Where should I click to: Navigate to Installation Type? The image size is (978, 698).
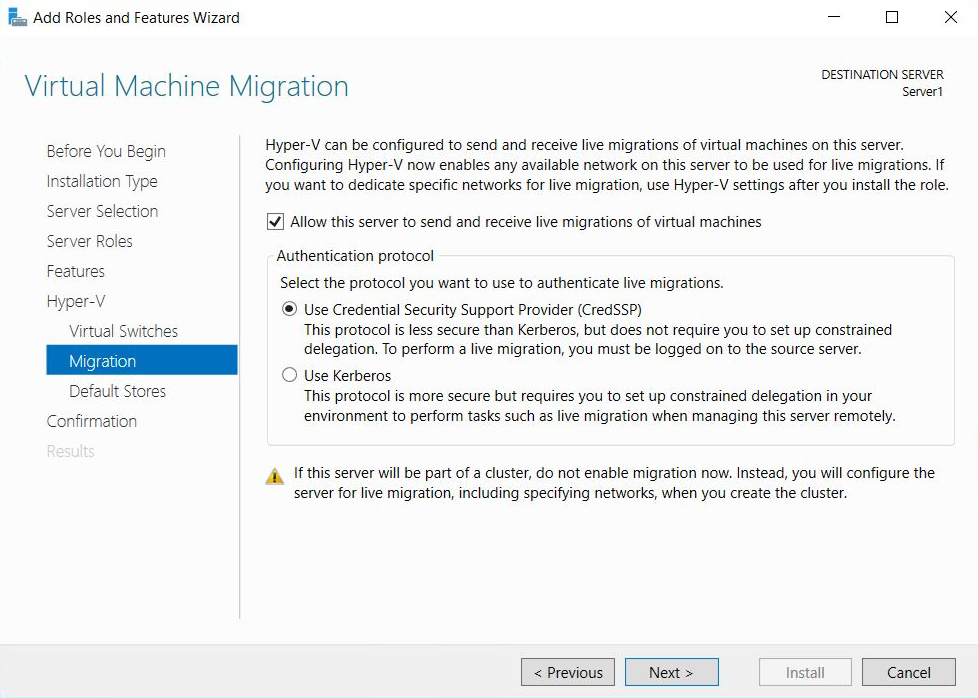[101, 181]
